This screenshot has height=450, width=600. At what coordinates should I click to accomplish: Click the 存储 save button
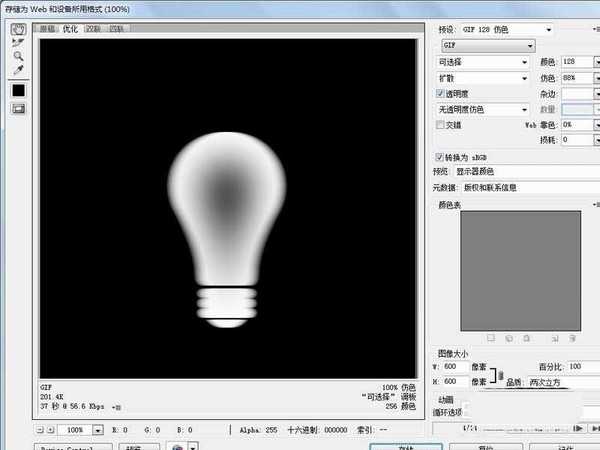(405, 445)
